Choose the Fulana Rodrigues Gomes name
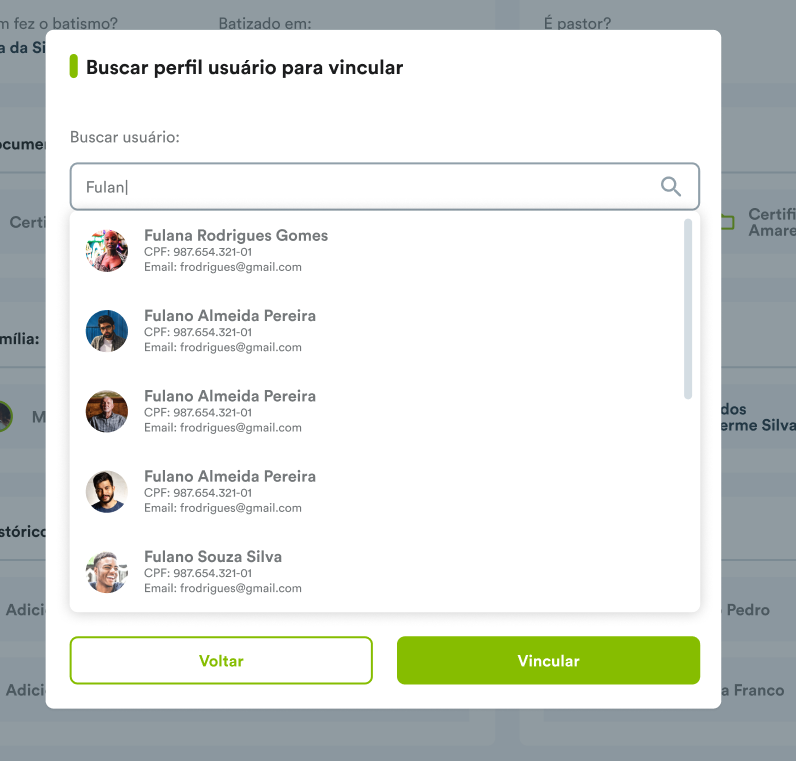The width and height of the screenshot is (796, 761). (x=236, y=235)
